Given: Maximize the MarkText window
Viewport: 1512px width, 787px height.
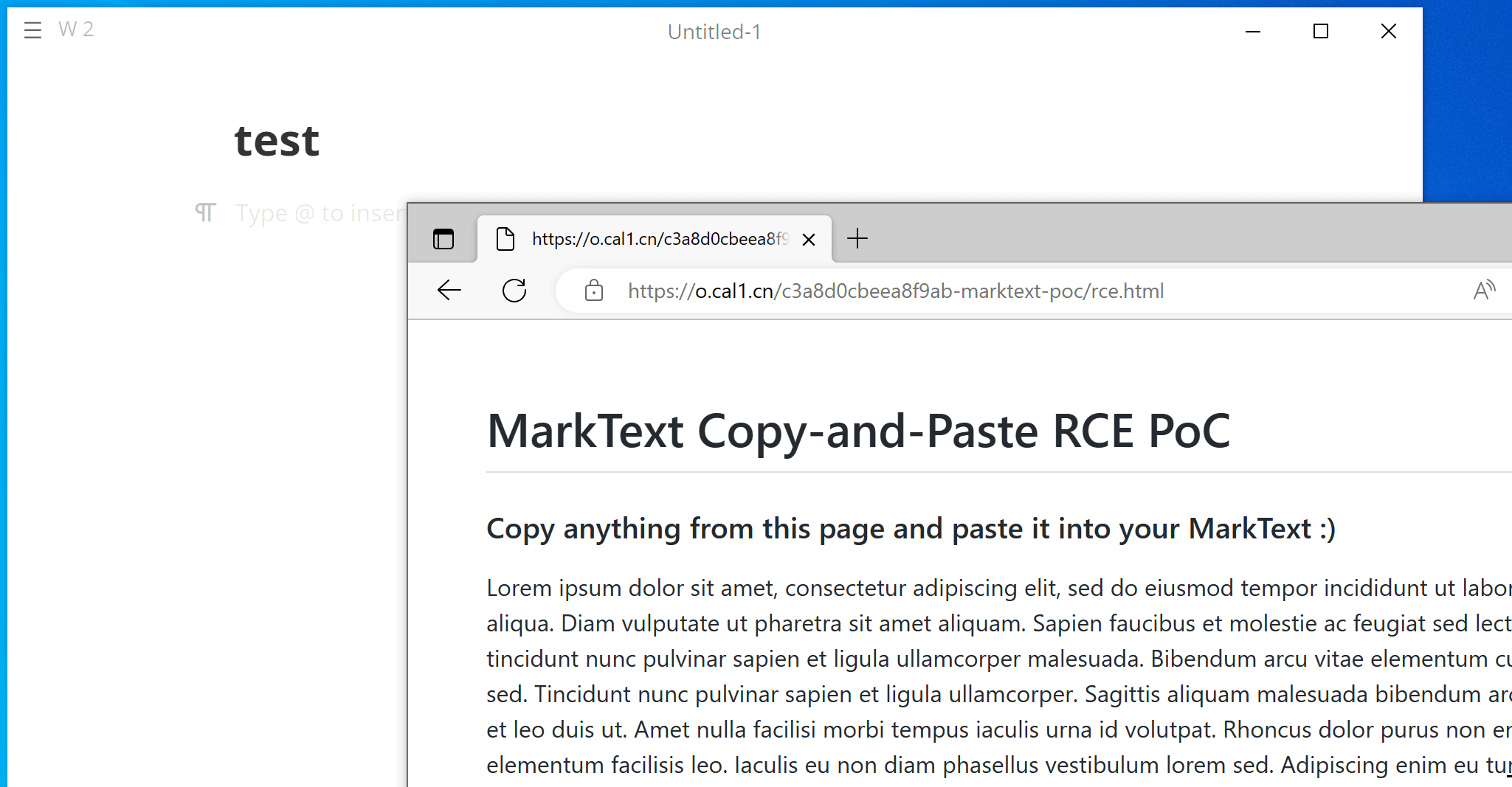Looking at the screenshot, I should 1321,31.
